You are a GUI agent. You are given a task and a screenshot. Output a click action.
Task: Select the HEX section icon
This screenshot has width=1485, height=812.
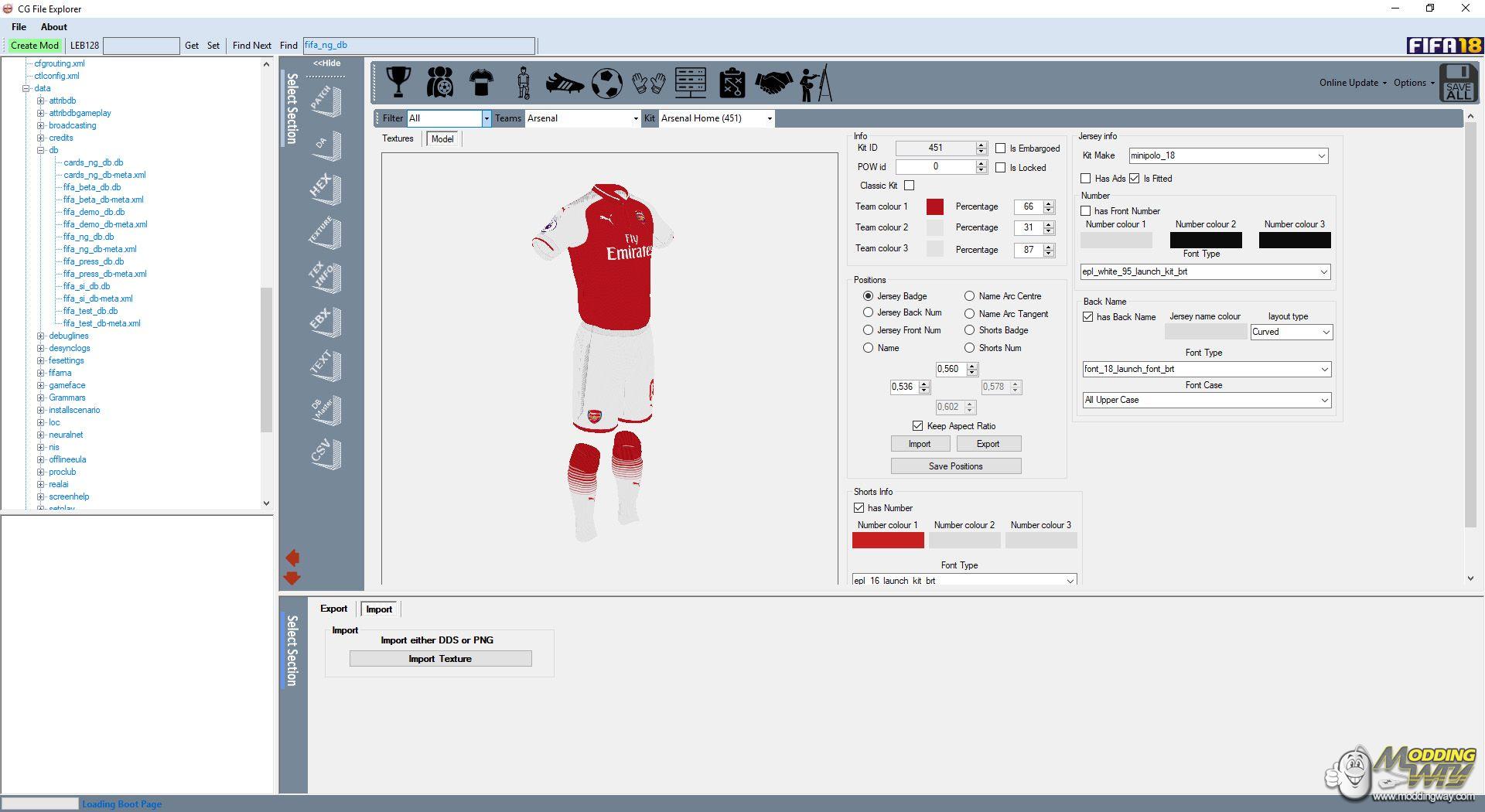[326, 189]
